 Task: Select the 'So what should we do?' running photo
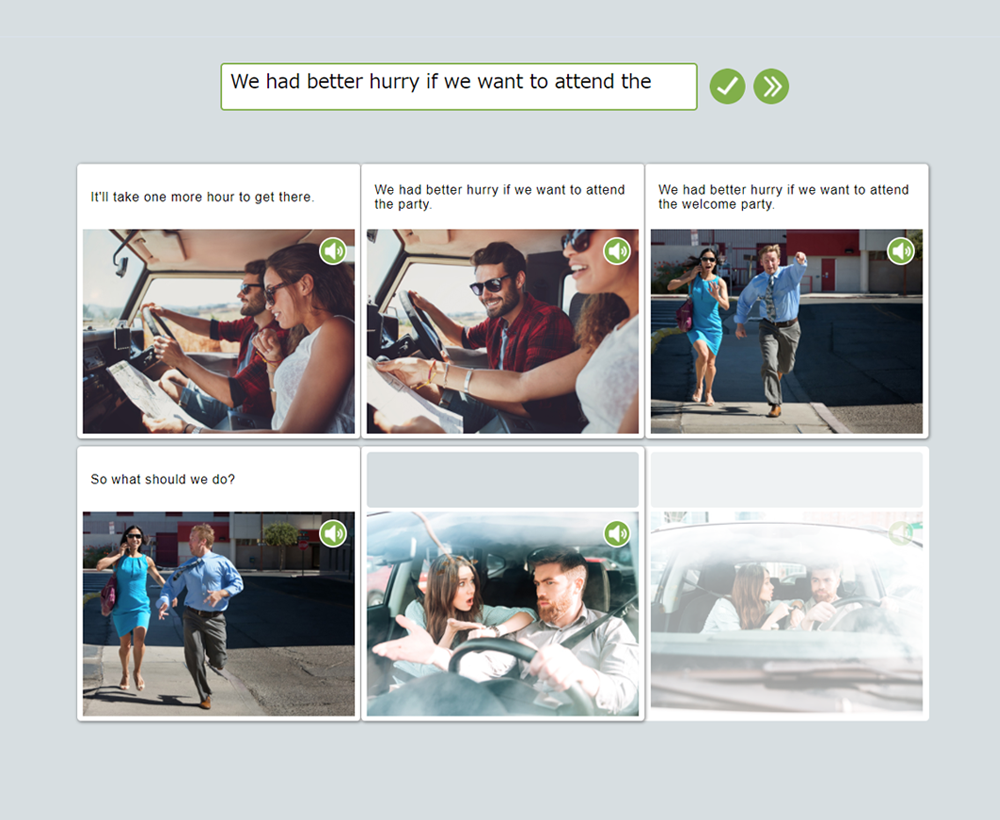coord(218,620)
